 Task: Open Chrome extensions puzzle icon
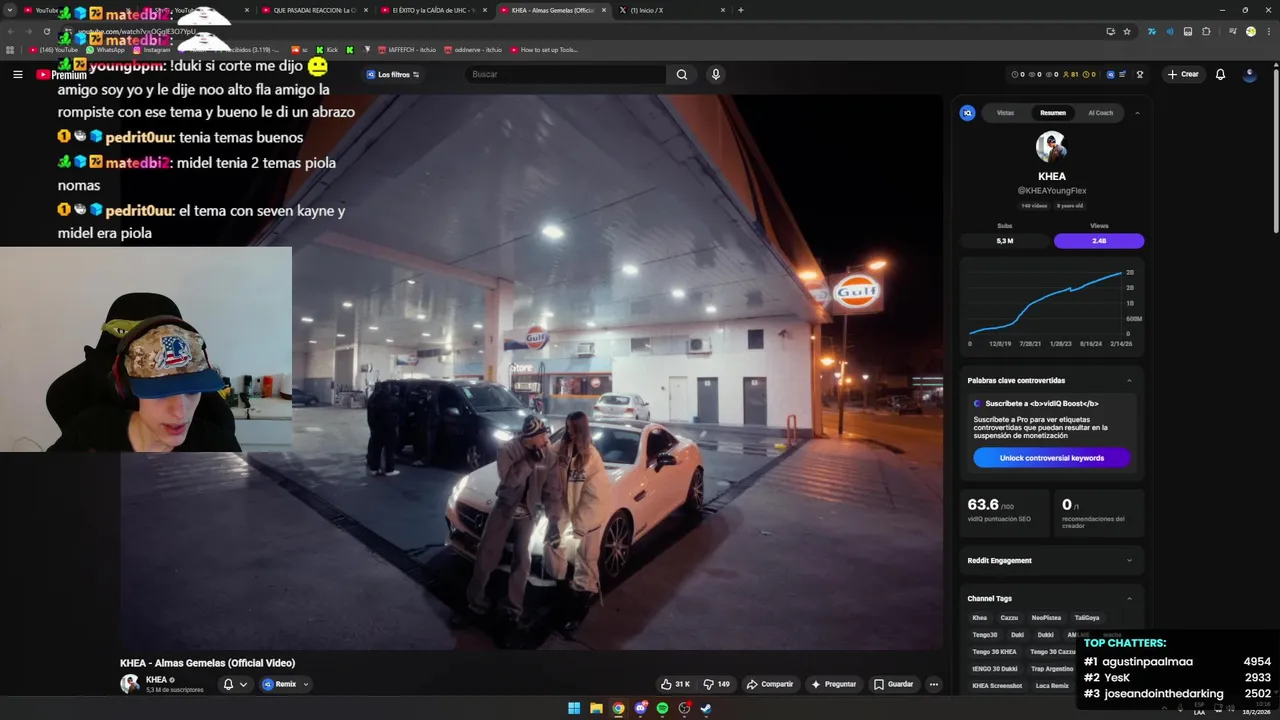(x=1206, y=31)
